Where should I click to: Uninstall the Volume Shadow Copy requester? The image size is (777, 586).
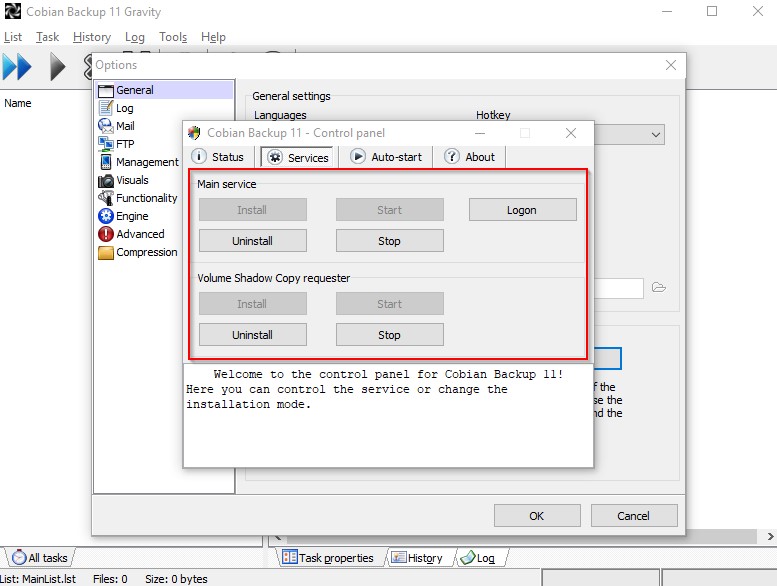(253, 335)
